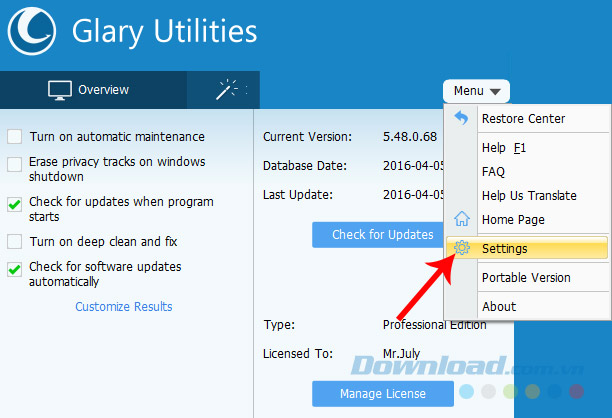Select FAQ in the menu
This screenshot has height=418, width=612.
(493, 172)
